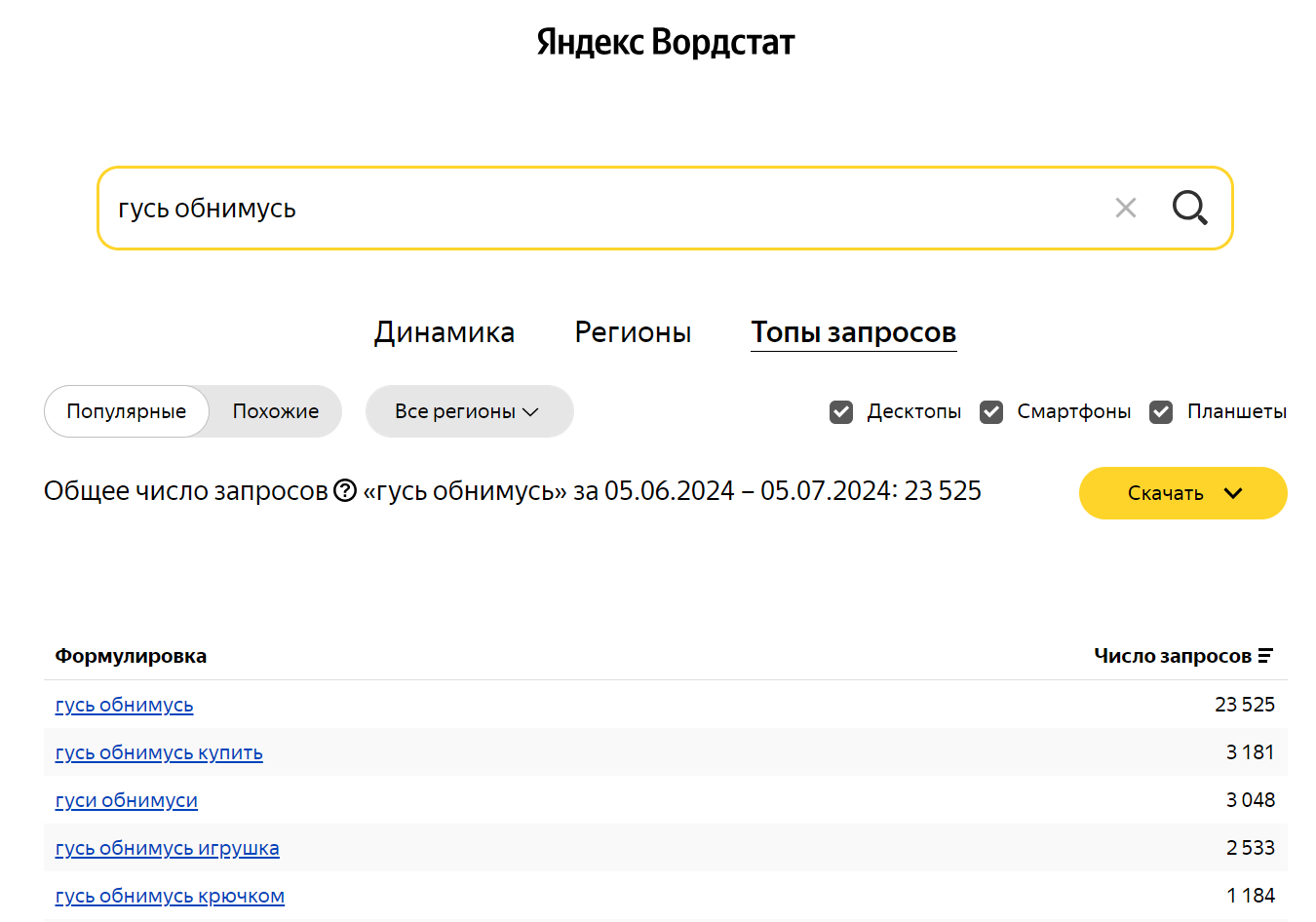Select the Похожие queries view
Image resolution: width=1316 pixels, height=922 pixels.
[274, 411]
